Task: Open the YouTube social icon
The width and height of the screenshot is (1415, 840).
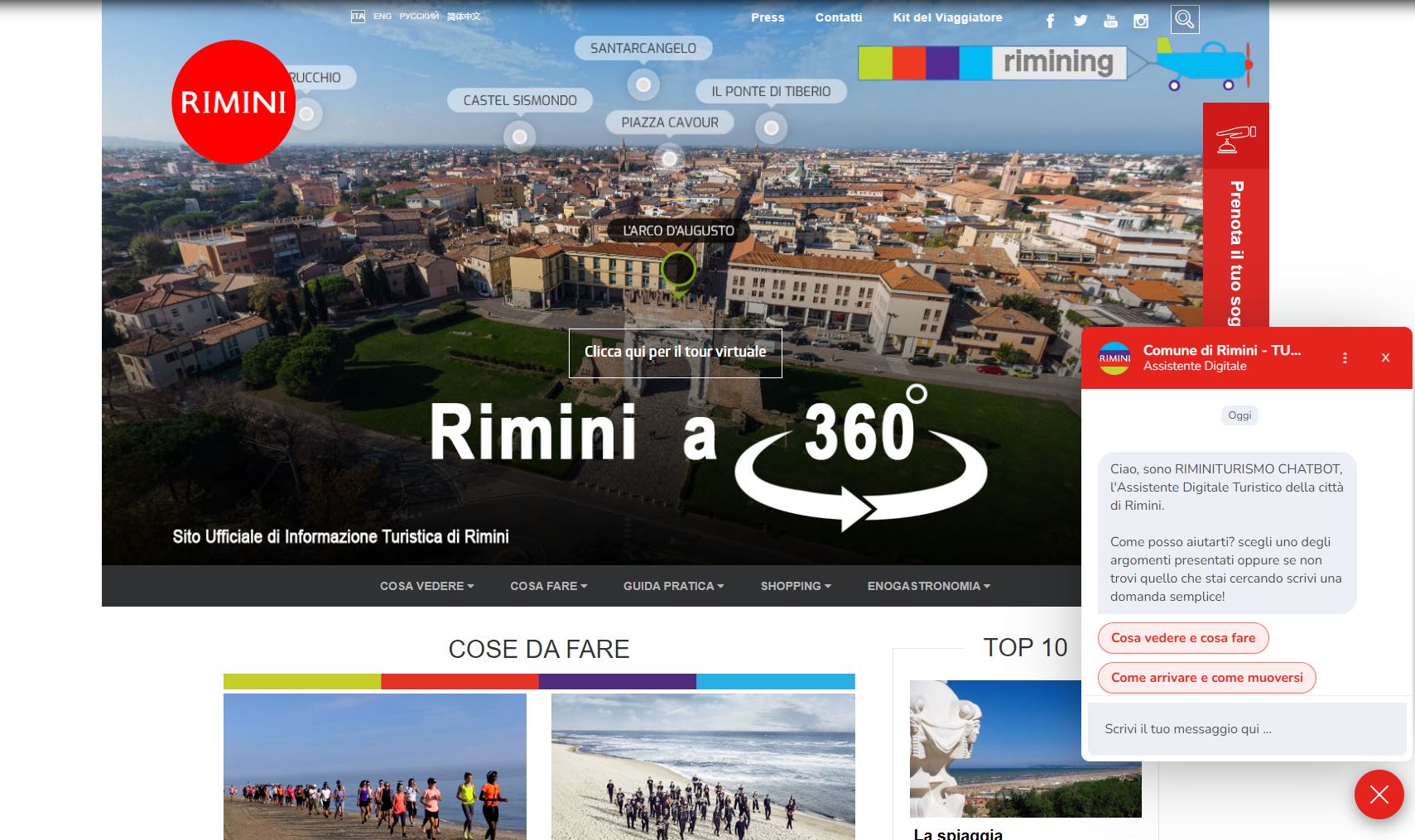Action: coord(1110,21)
